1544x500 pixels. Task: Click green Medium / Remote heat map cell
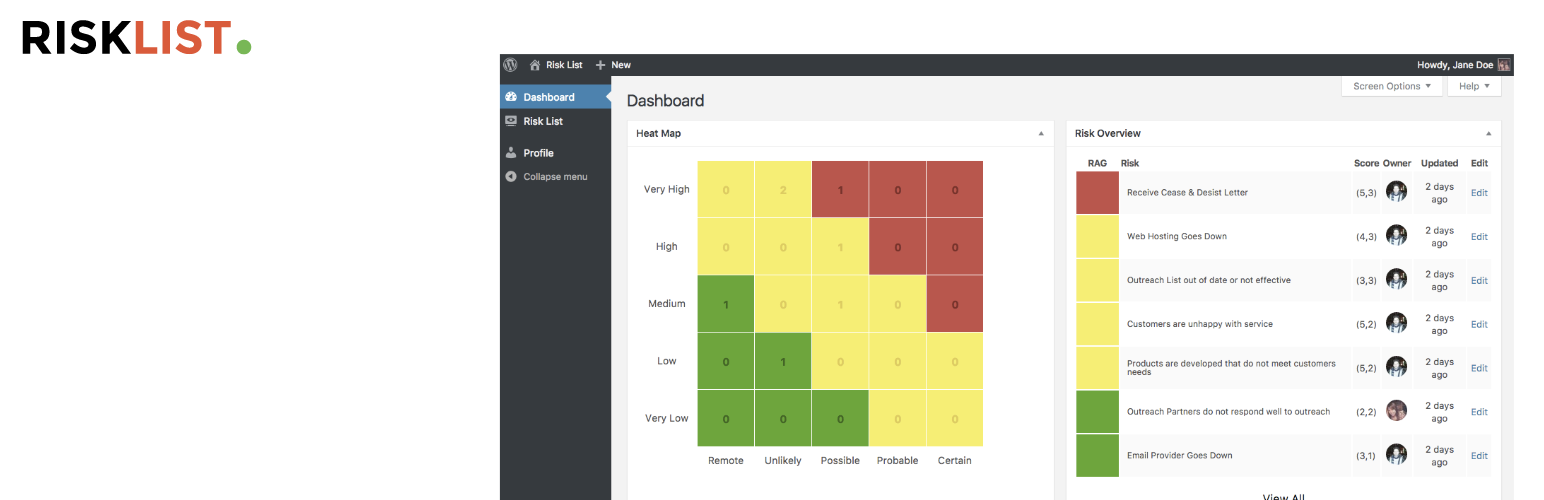(725, 304)
